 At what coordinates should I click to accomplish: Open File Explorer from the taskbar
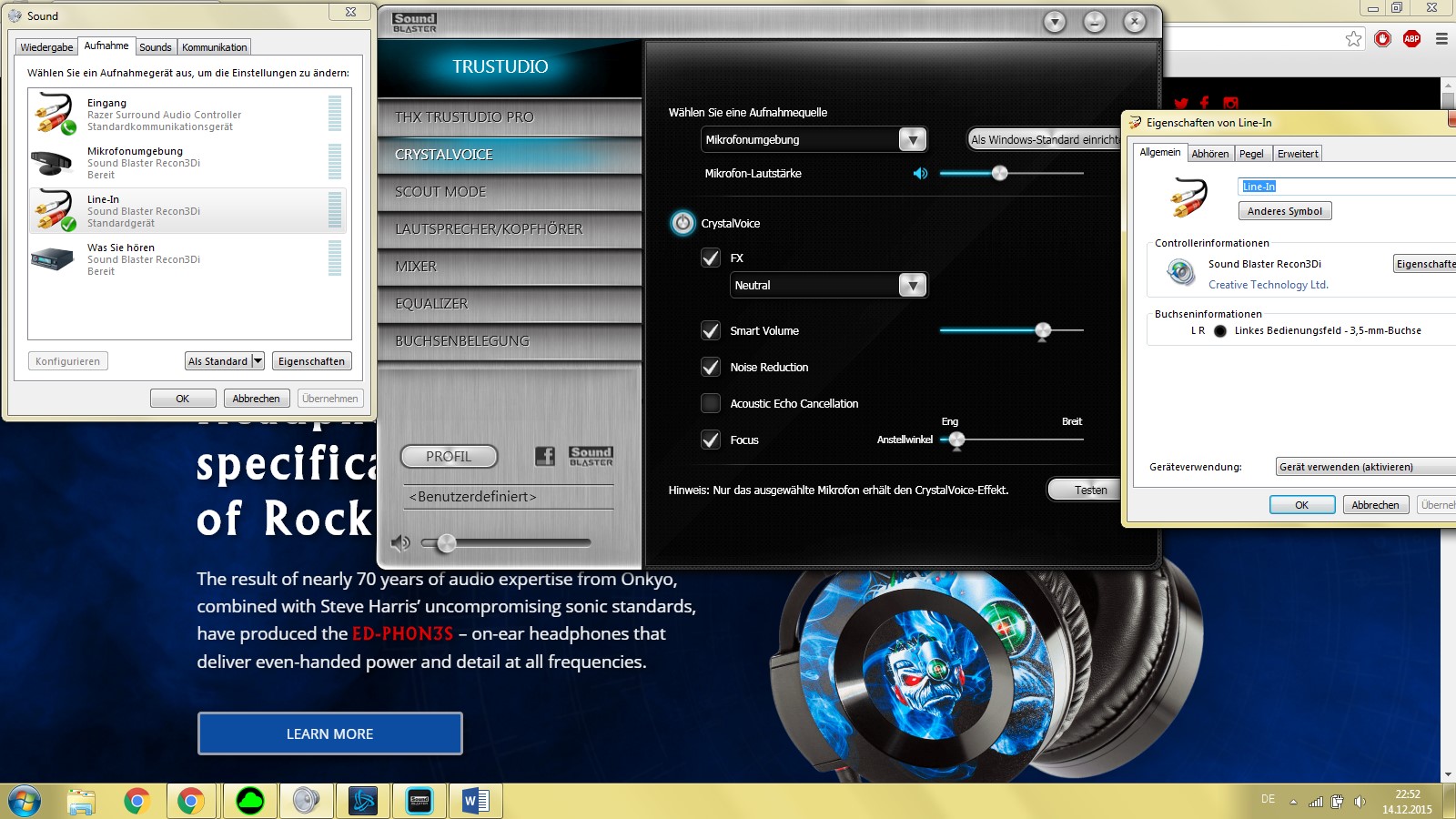click(82, 802)
